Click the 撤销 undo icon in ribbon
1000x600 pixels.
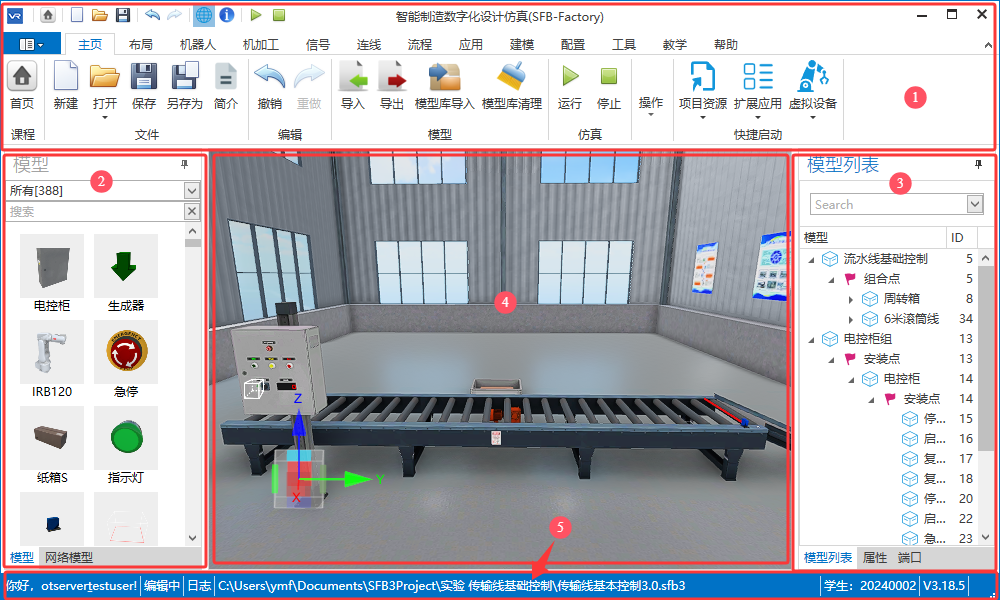click(x=269, y=78)
